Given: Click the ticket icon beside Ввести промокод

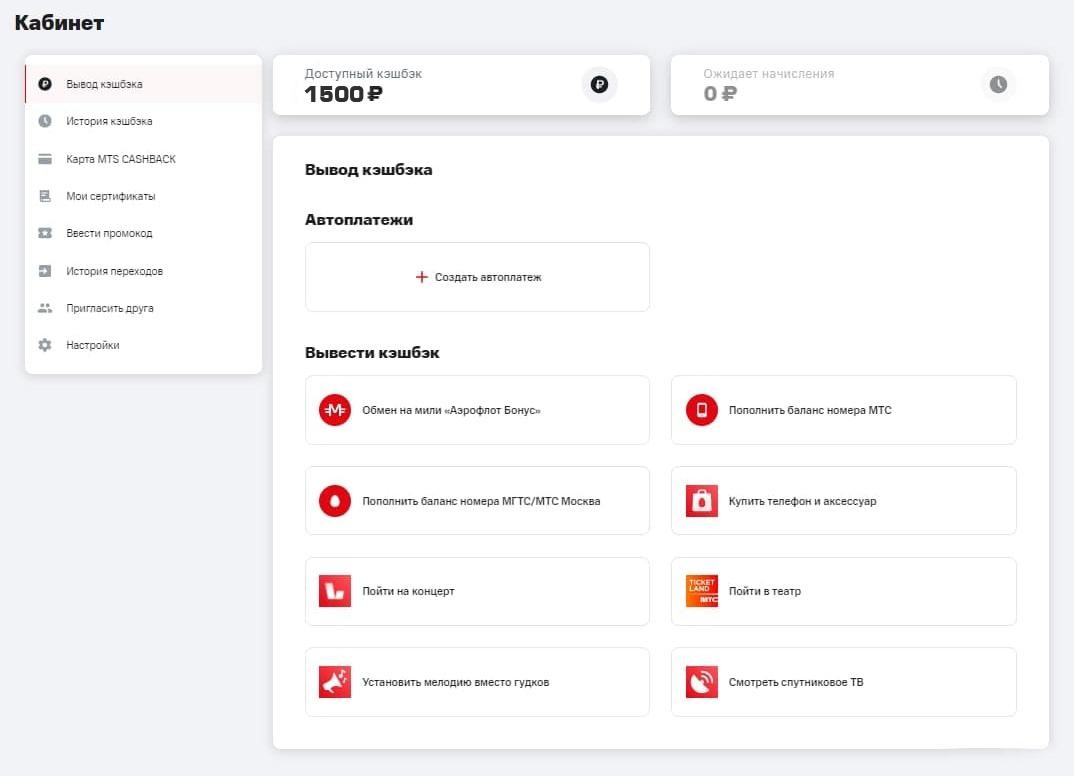Looking at the screenshot, I should coord(45,233).
